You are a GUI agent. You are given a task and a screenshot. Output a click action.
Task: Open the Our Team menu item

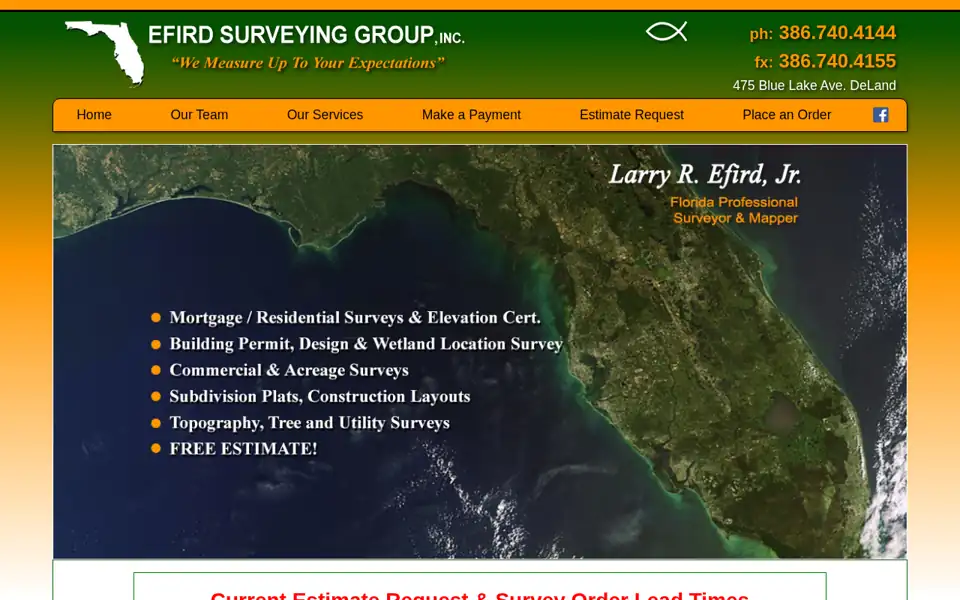[x=199, y=114]
